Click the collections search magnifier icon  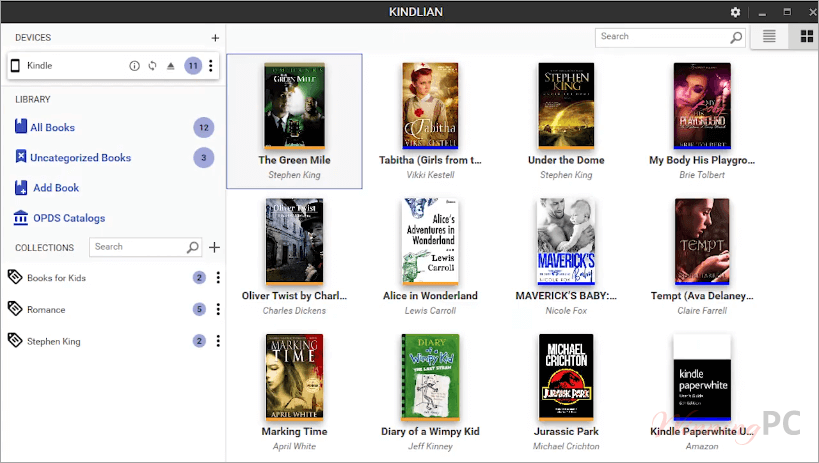193,247
